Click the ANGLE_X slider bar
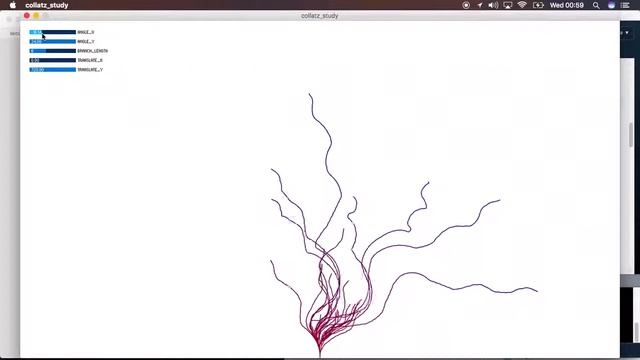Viewport: 640px width, 360px height. pyautogui.click(x=53, y=32)
